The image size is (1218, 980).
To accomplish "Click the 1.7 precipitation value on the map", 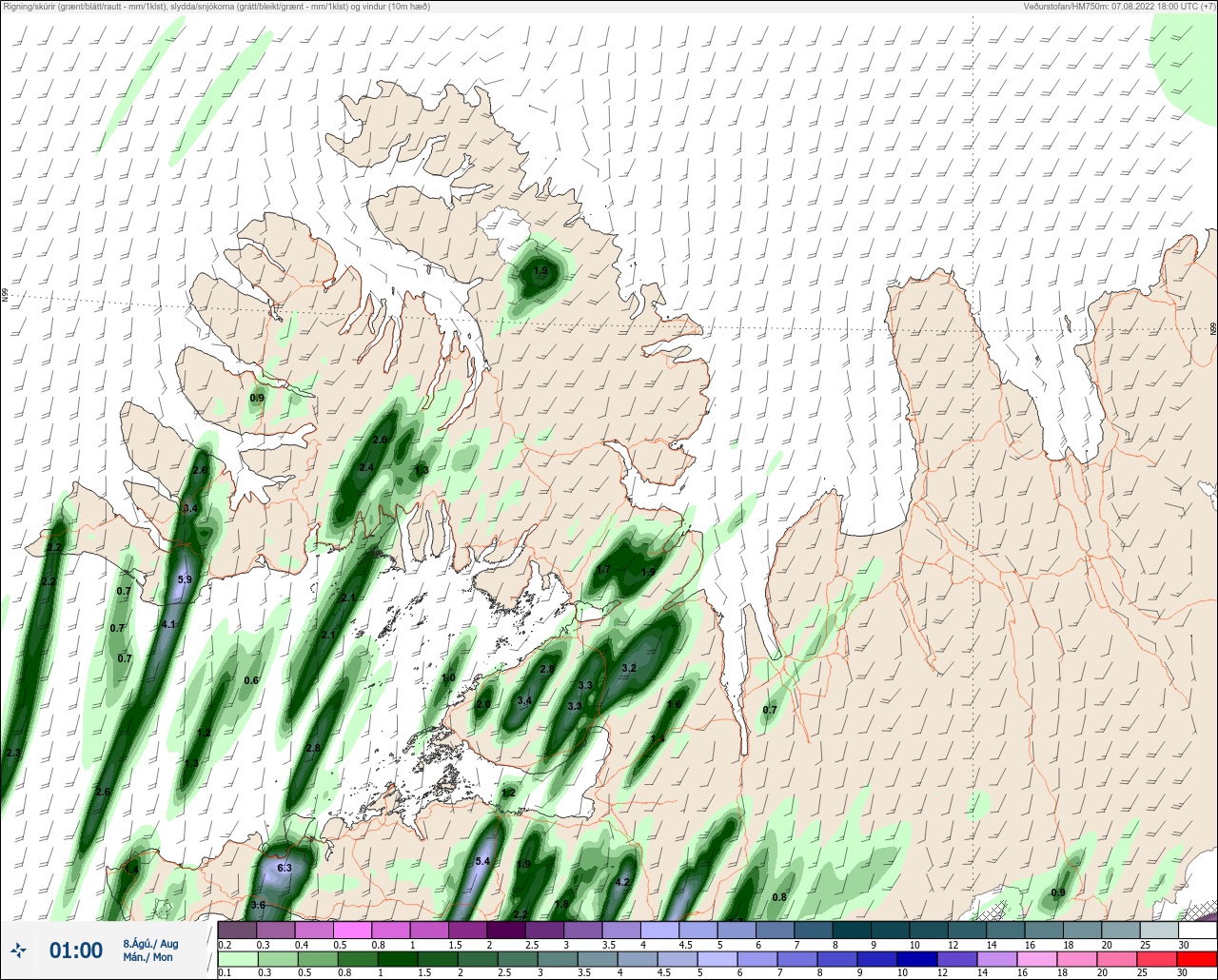I will pyautogui.click(x=603, y=570).
